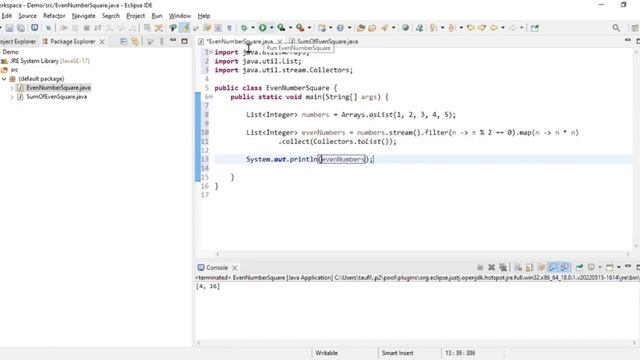Close the Package Explorer view
Viewport: 640px width, 360px height.
tap(102, 42)
